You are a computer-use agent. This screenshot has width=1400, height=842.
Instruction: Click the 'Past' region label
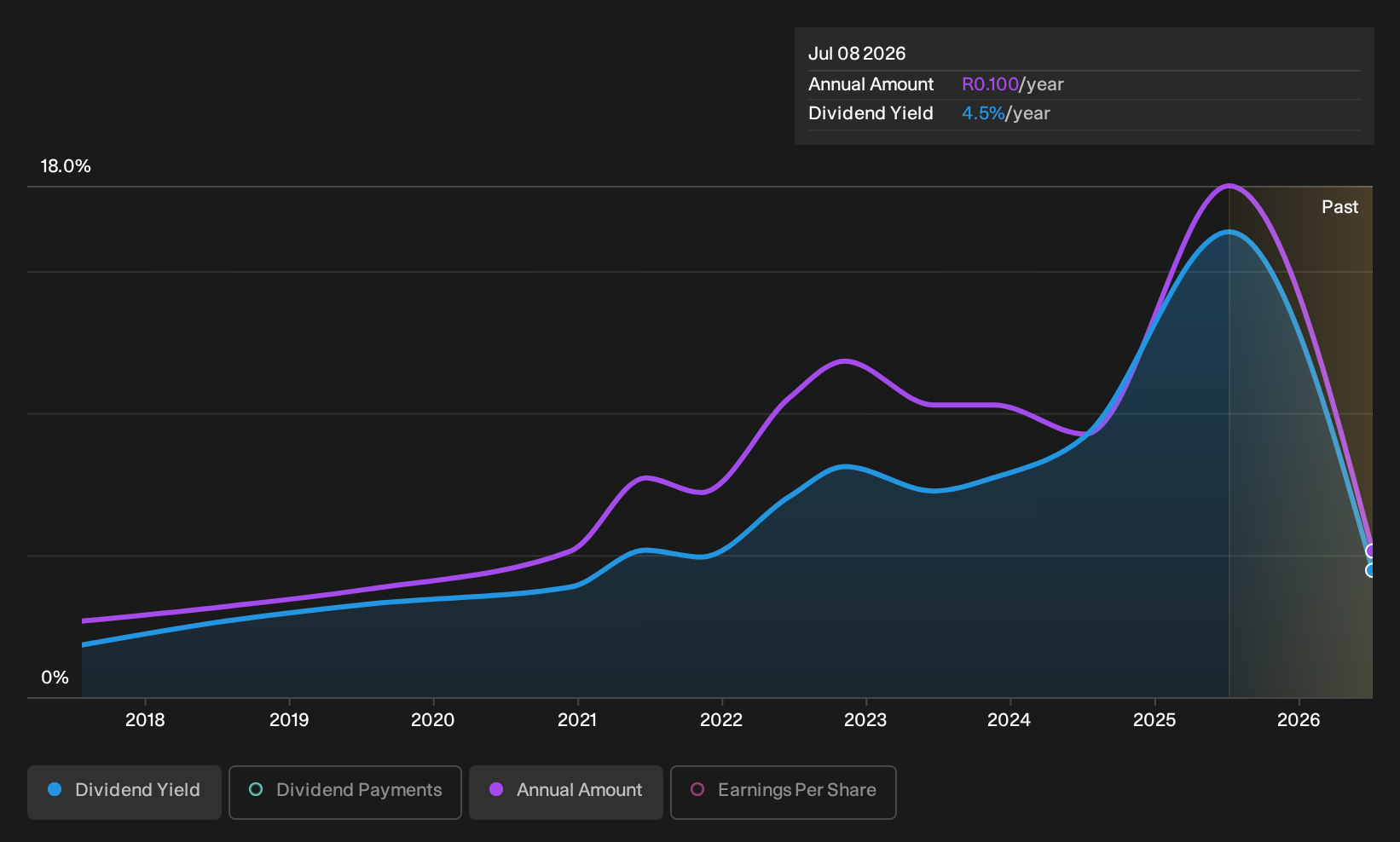pyautogui.click(x=1340, y=207)
